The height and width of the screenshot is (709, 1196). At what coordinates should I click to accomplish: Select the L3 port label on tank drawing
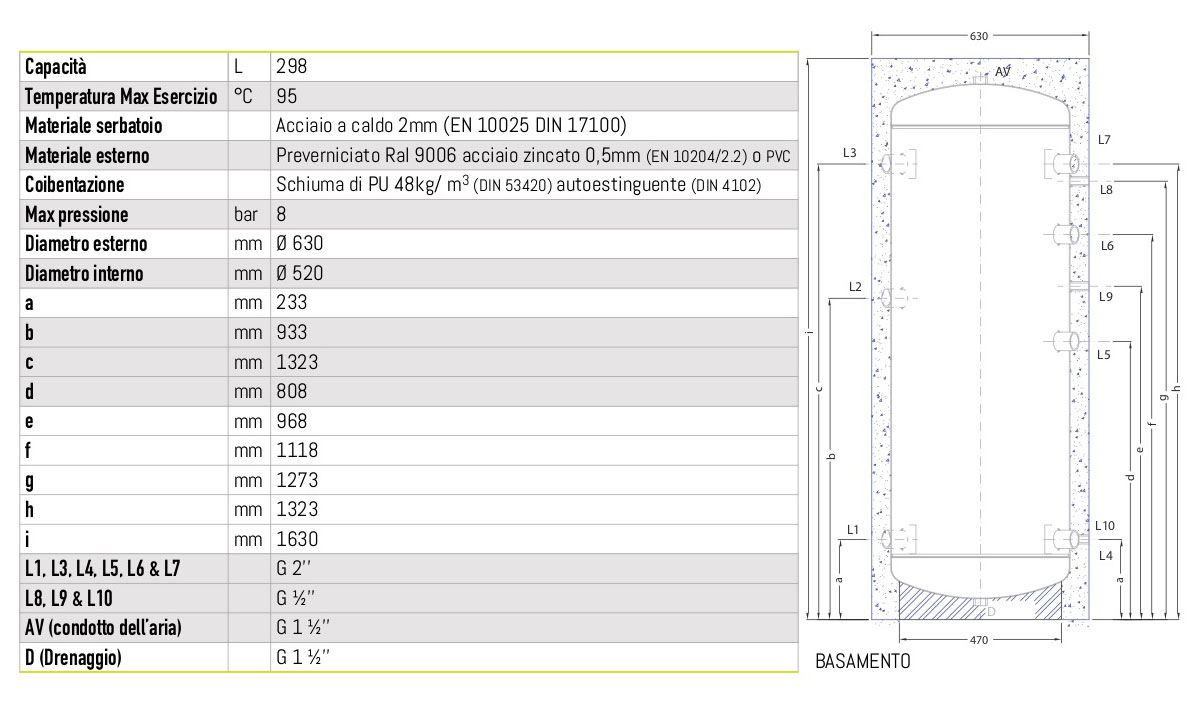pos(849,153)
